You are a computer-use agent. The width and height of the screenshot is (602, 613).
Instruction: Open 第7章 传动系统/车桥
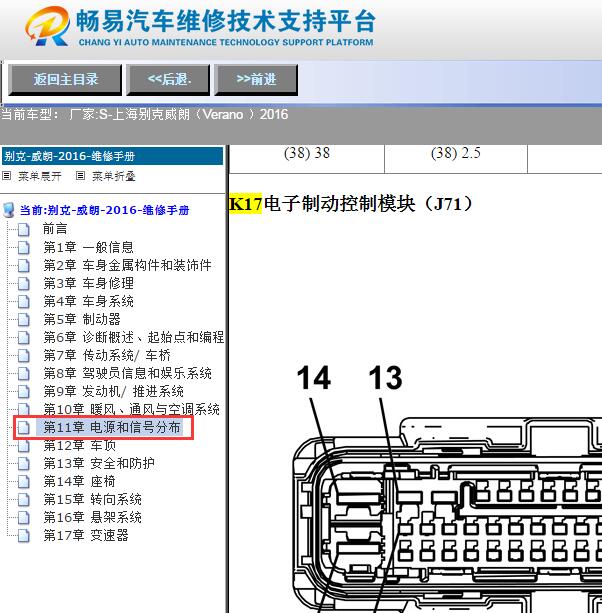coord(107,355)
